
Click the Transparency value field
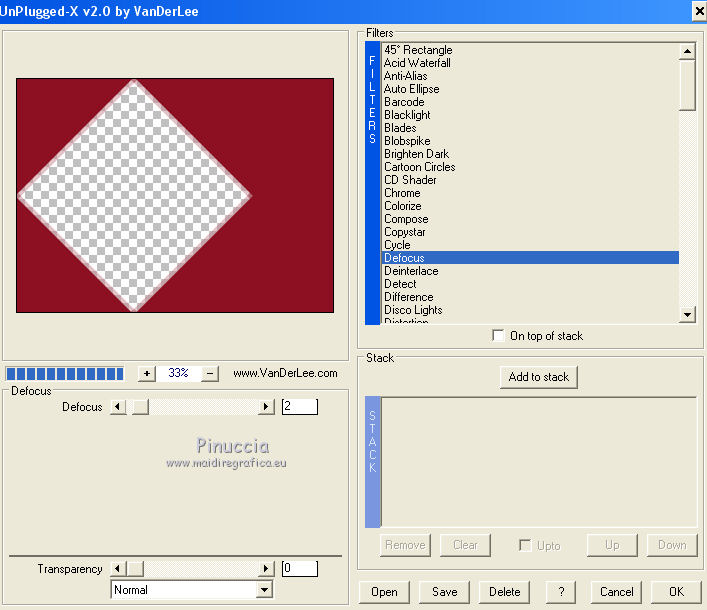300,569
